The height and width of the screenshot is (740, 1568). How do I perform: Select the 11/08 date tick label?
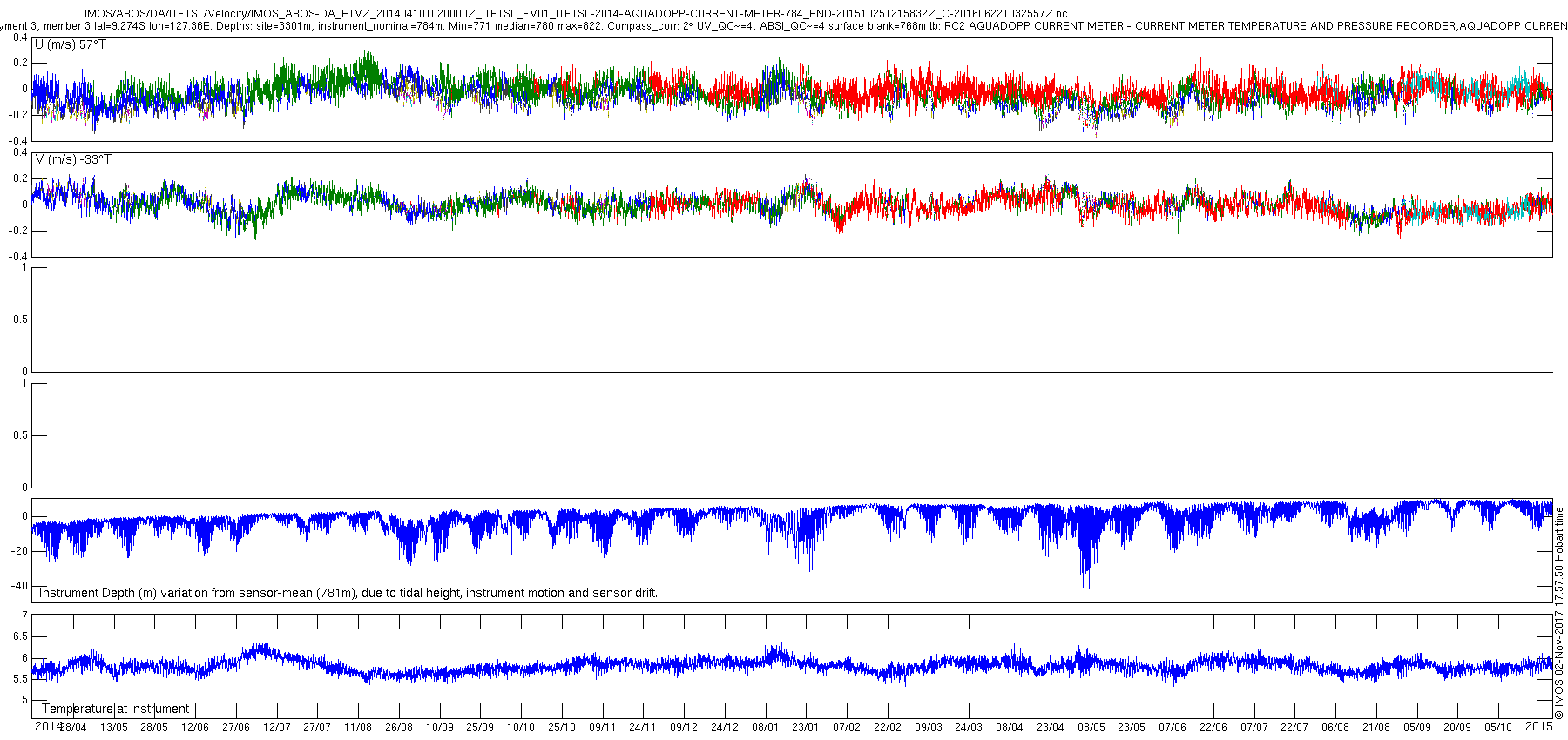[357, 728]
